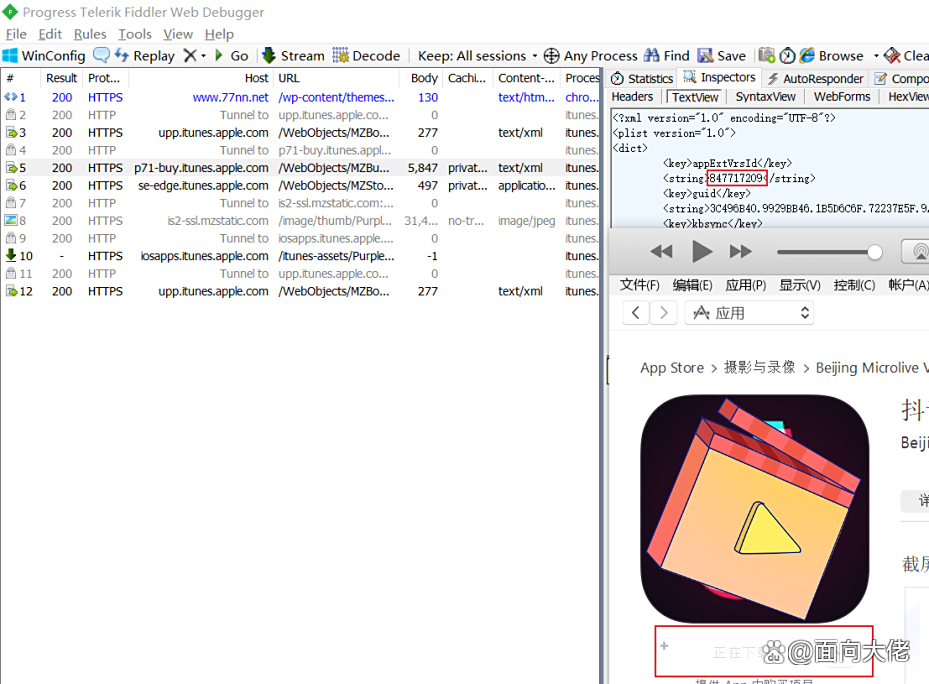The image size is (929, 684).
Task: Select session 5 p71-buy.itunes.apple.com
Action: pyautogui.click(x=300, y=168)
